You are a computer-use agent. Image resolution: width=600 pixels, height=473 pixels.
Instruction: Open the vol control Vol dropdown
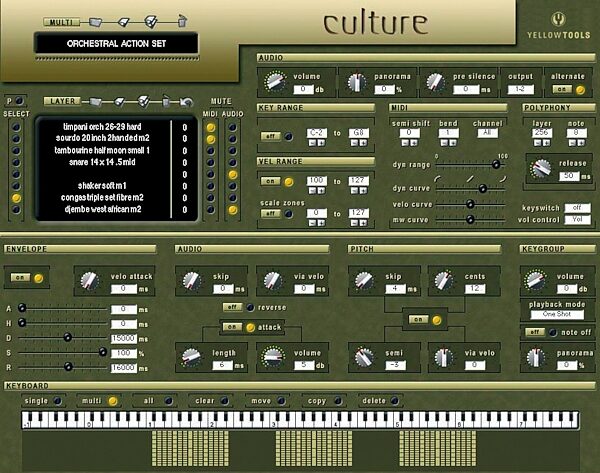click(x=577, y=220)
